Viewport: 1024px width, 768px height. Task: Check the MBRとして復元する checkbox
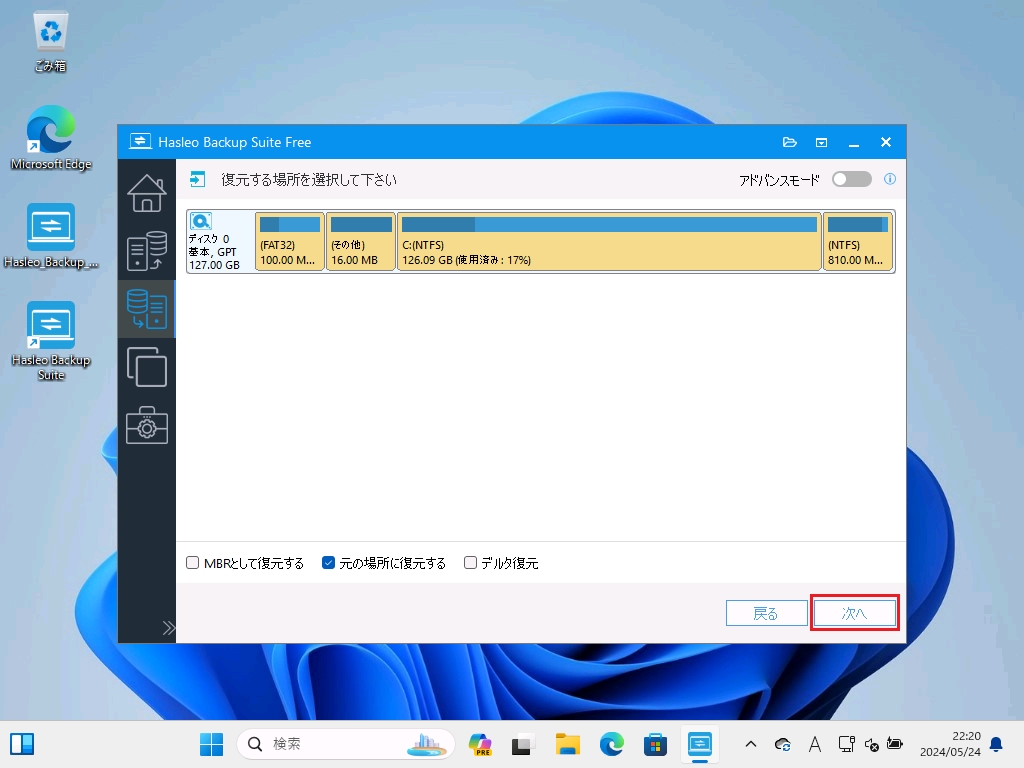point(192,562)
